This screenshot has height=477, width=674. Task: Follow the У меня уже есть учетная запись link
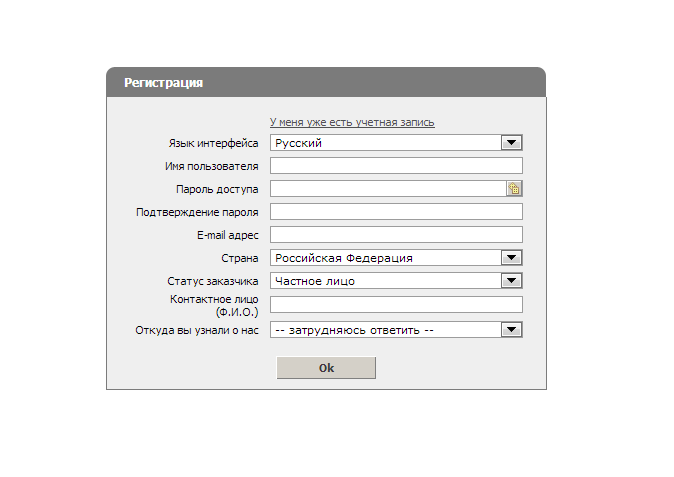(352, 122)
